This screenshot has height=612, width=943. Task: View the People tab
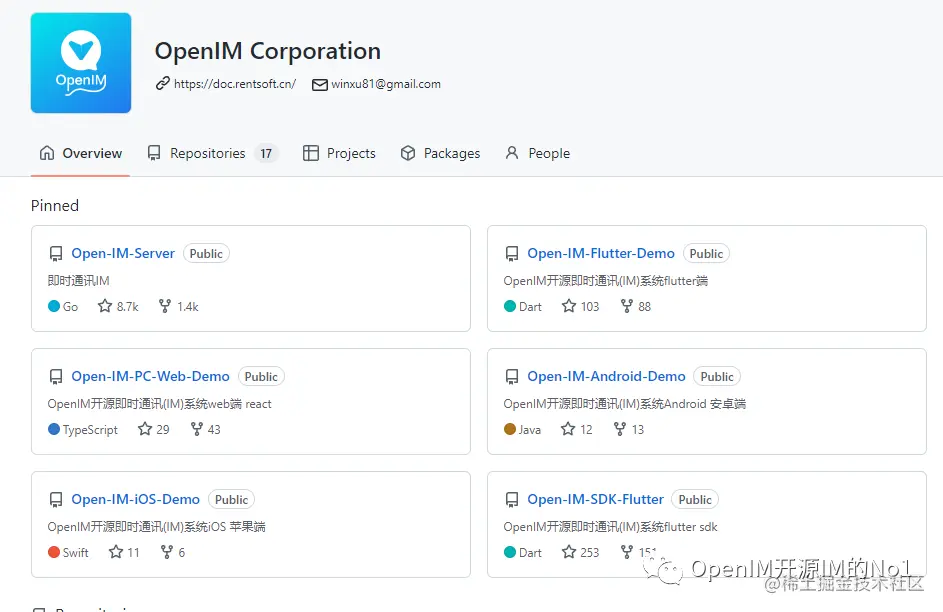pyautogui.click(x=538, y=153)
